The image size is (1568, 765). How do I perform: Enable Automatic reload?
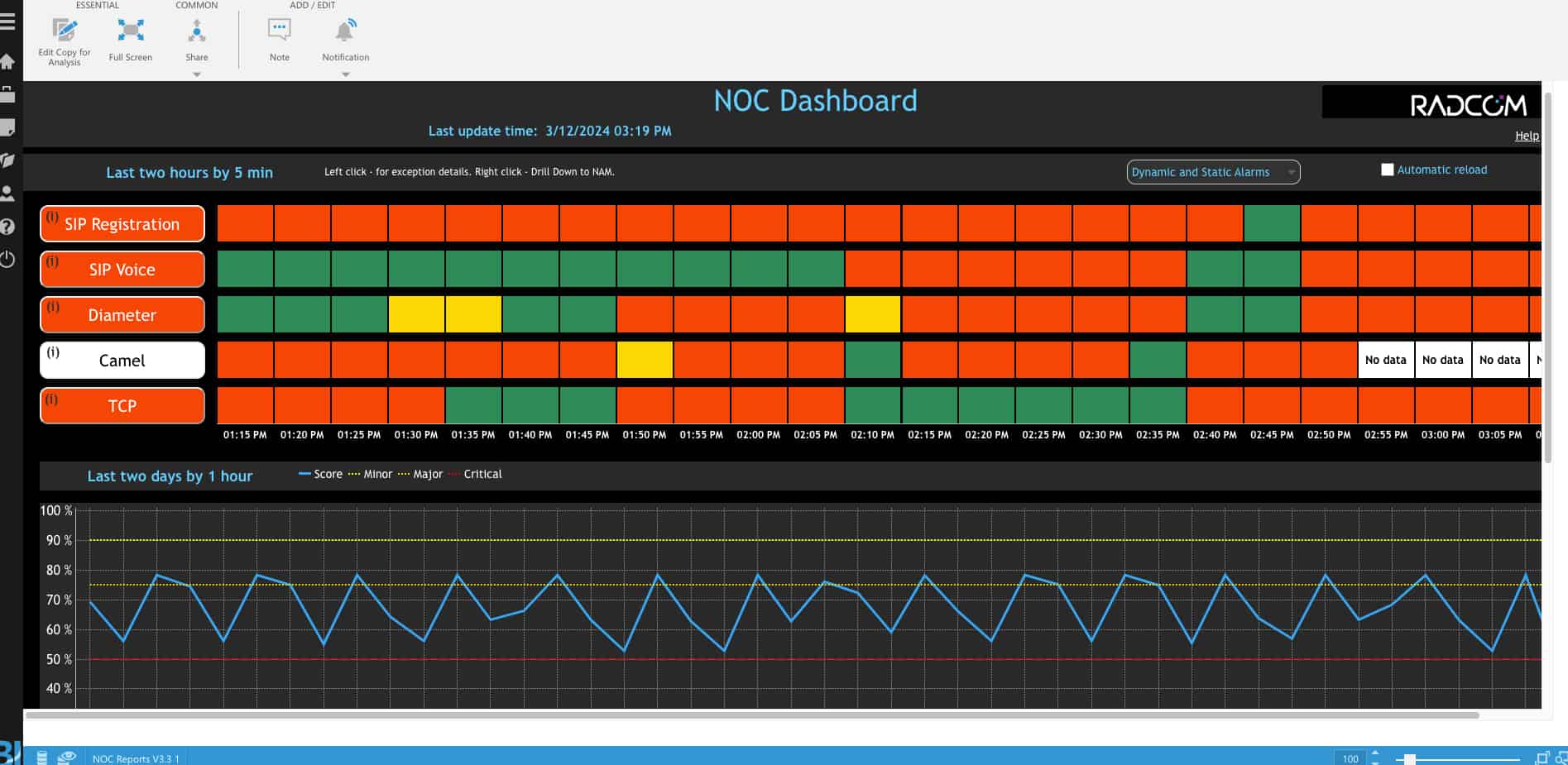pos(1387,169)
